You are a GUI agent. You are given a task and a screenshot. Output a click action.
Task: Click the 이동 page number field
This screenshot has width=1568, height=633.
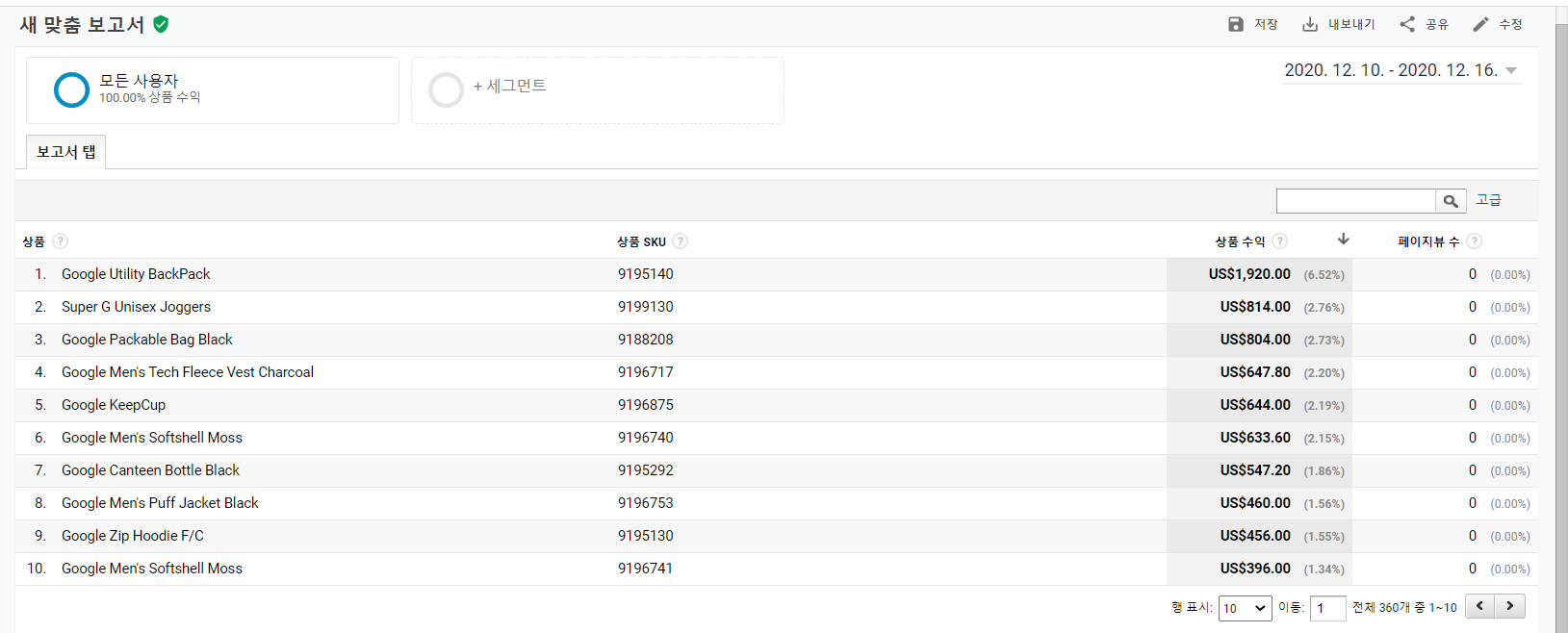pyautogui.click(x=1327, y=608)
